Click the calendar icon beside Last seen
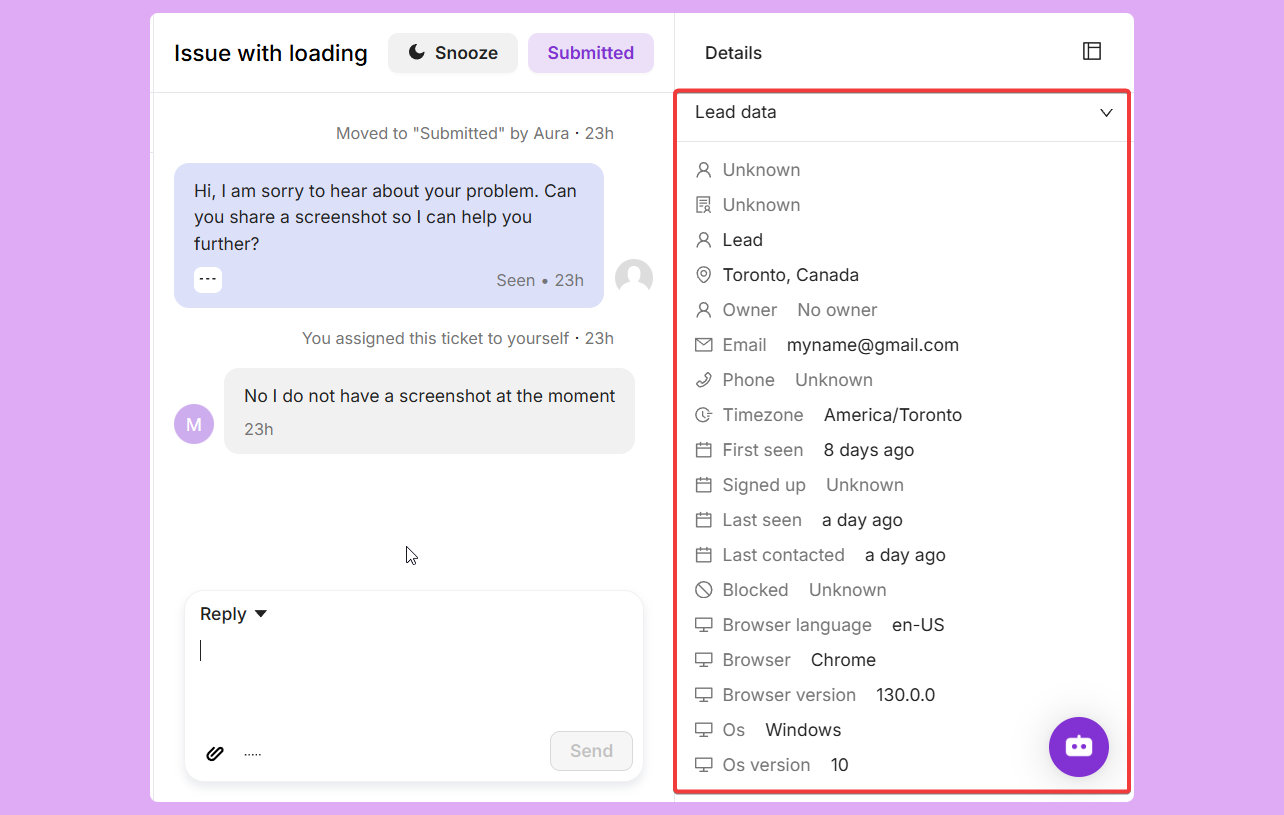1284x815 pixels. [704, 520]
